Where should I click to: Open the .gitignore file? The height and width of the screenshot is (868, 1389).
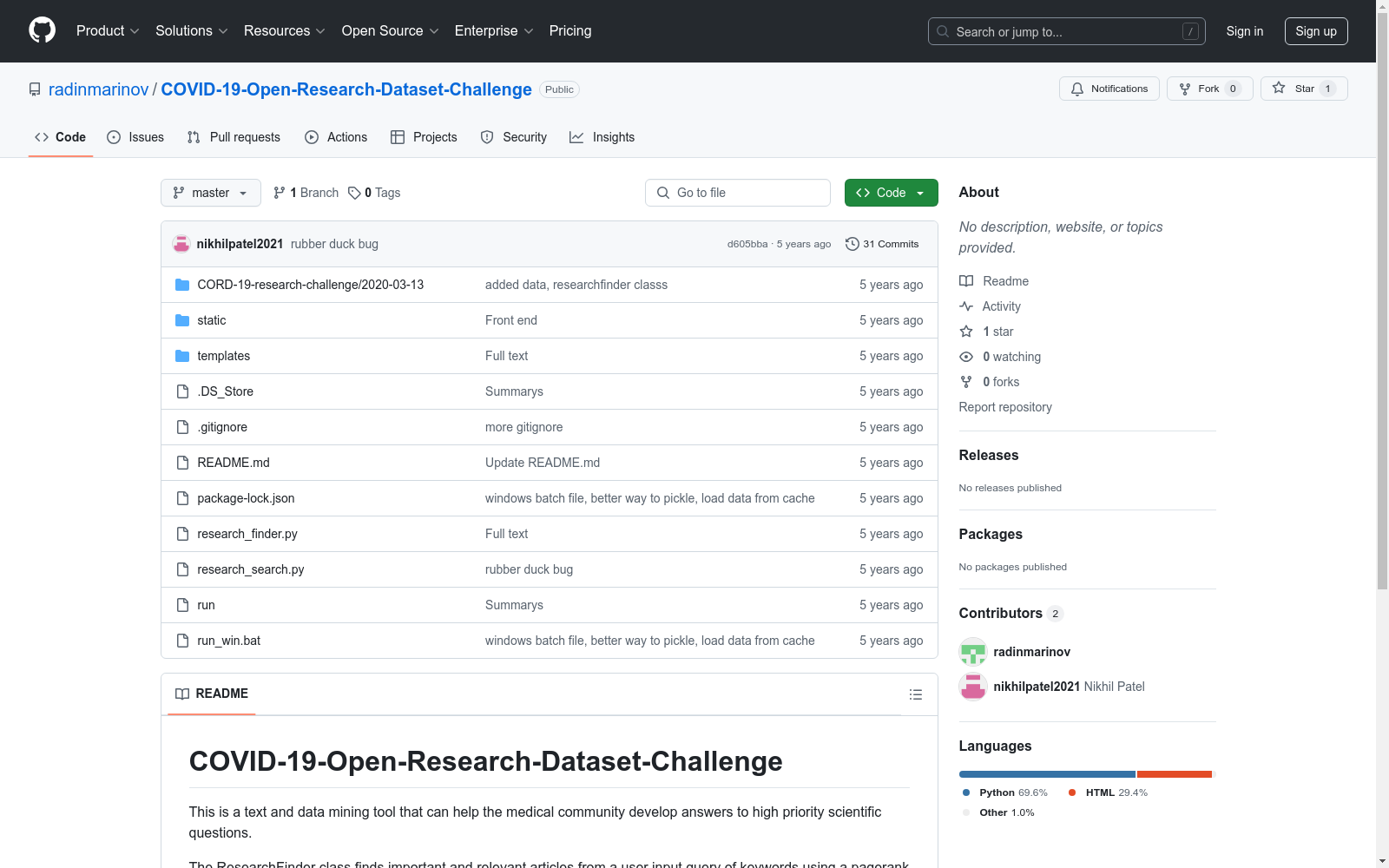tap(222, 427)
